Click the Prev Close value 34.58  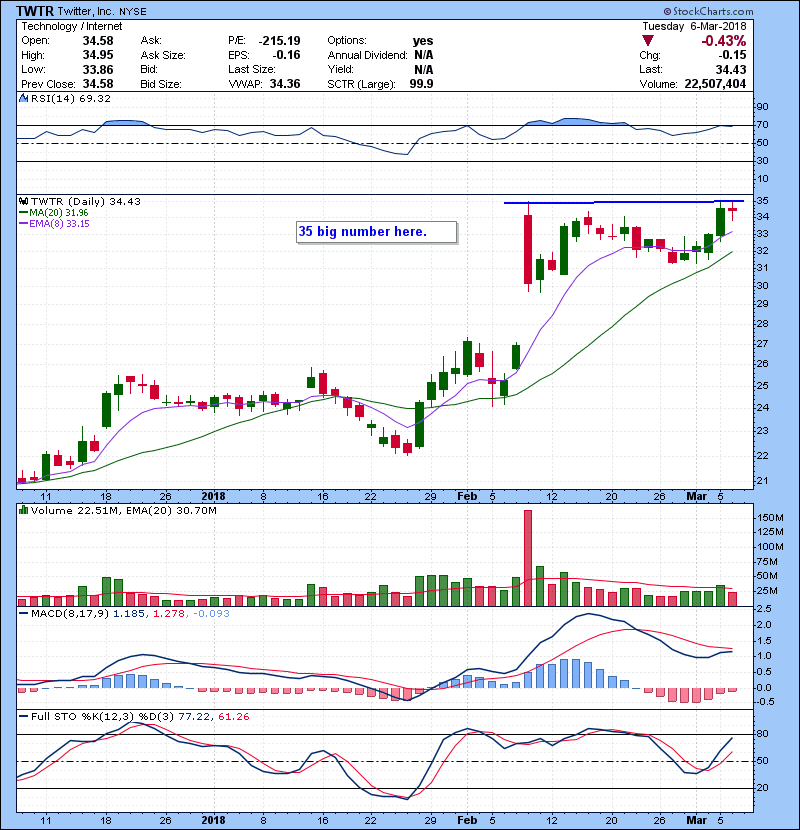(98, 84)
